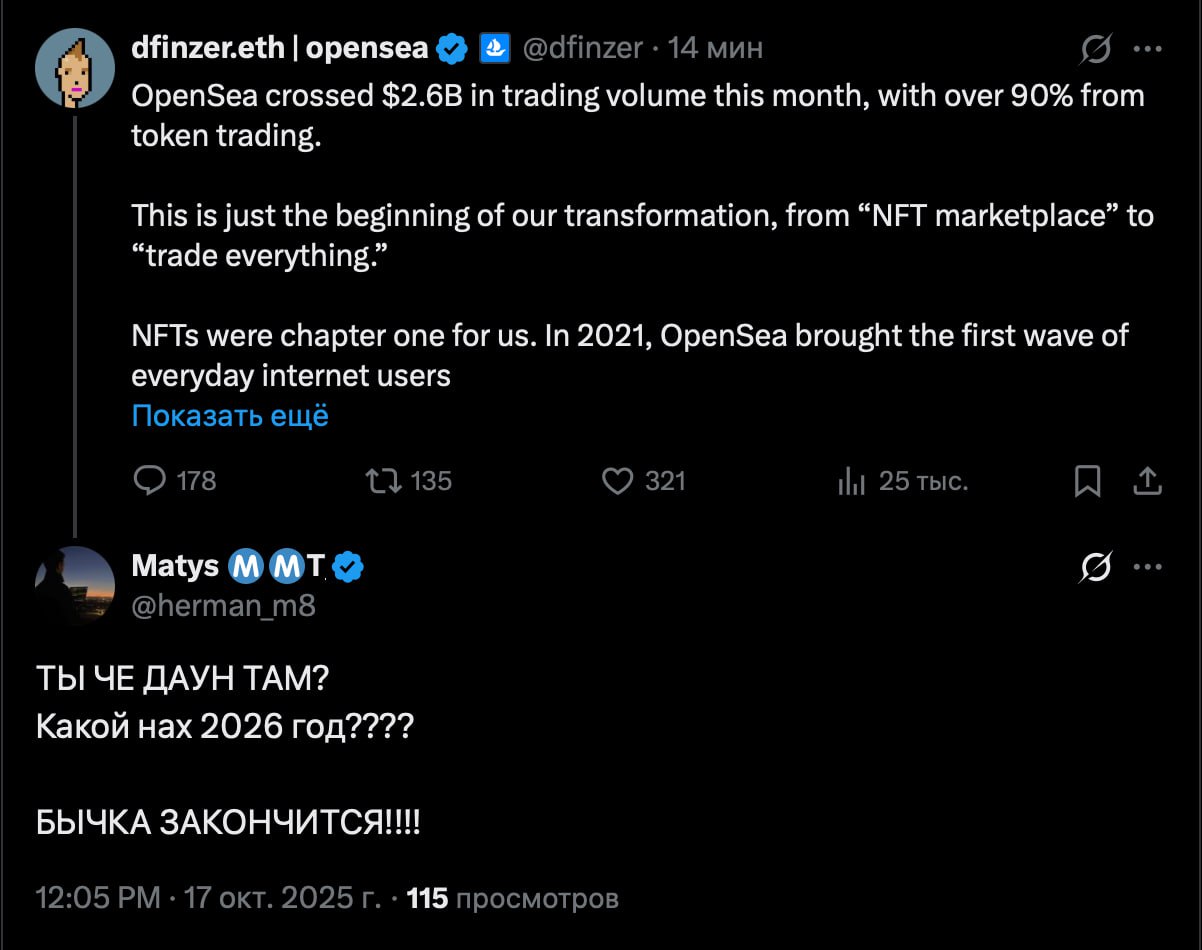The height and width of the screenshot is (950, 1202).
Task: Click the Grok icon on Matys's tweet
Action: pos(1097,567)
